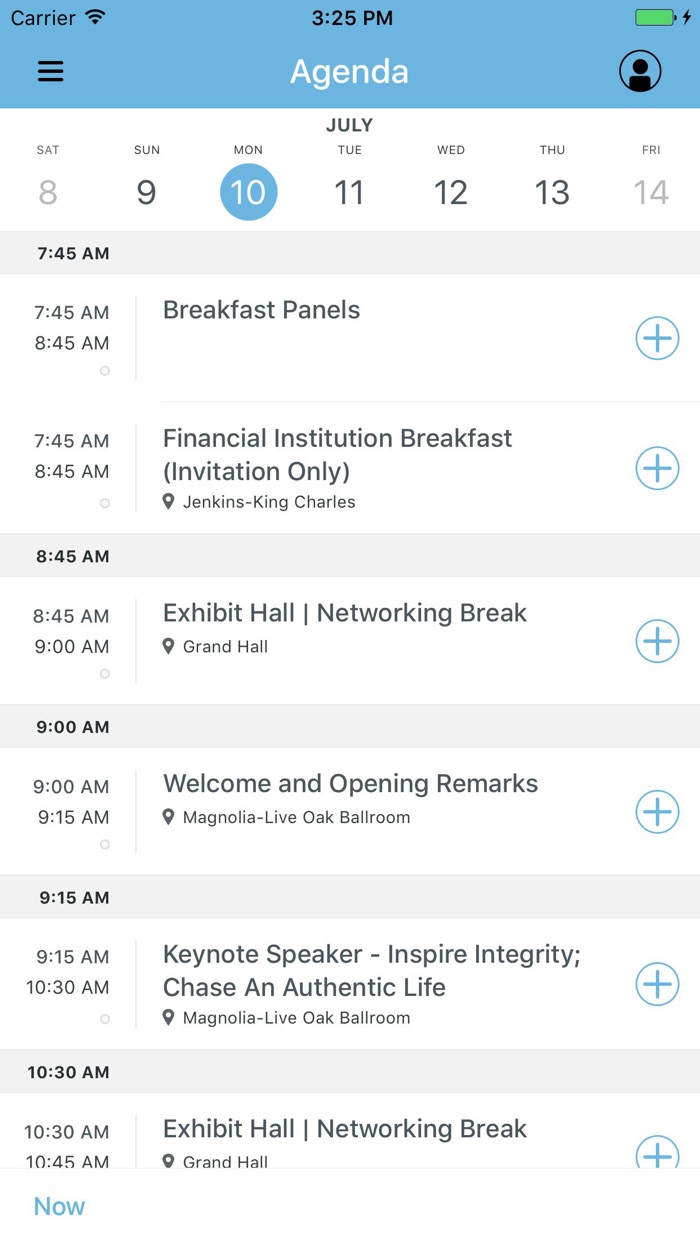Click the Grand Hall location pin icon

tap(168, 646)
